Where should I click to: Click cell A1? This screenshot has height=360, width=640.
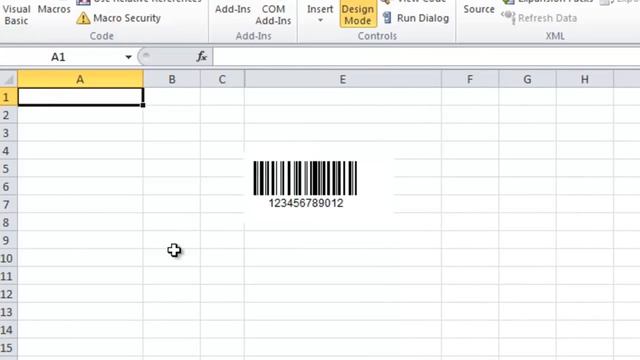[80, 97]
